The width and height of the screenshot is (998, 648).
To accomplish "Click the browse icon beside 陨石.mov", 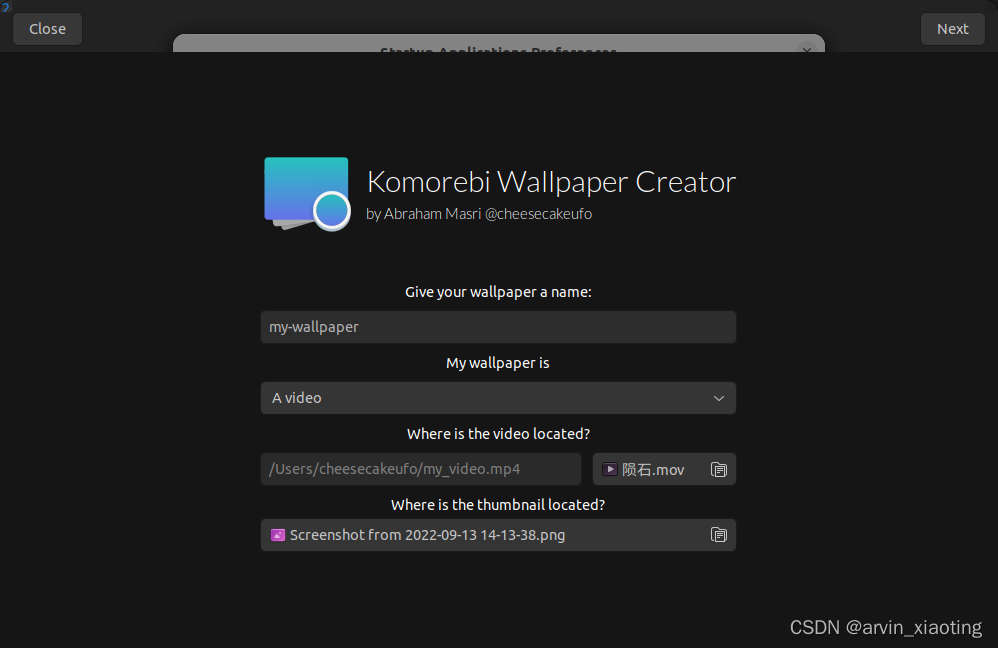I will coord(719,470).
